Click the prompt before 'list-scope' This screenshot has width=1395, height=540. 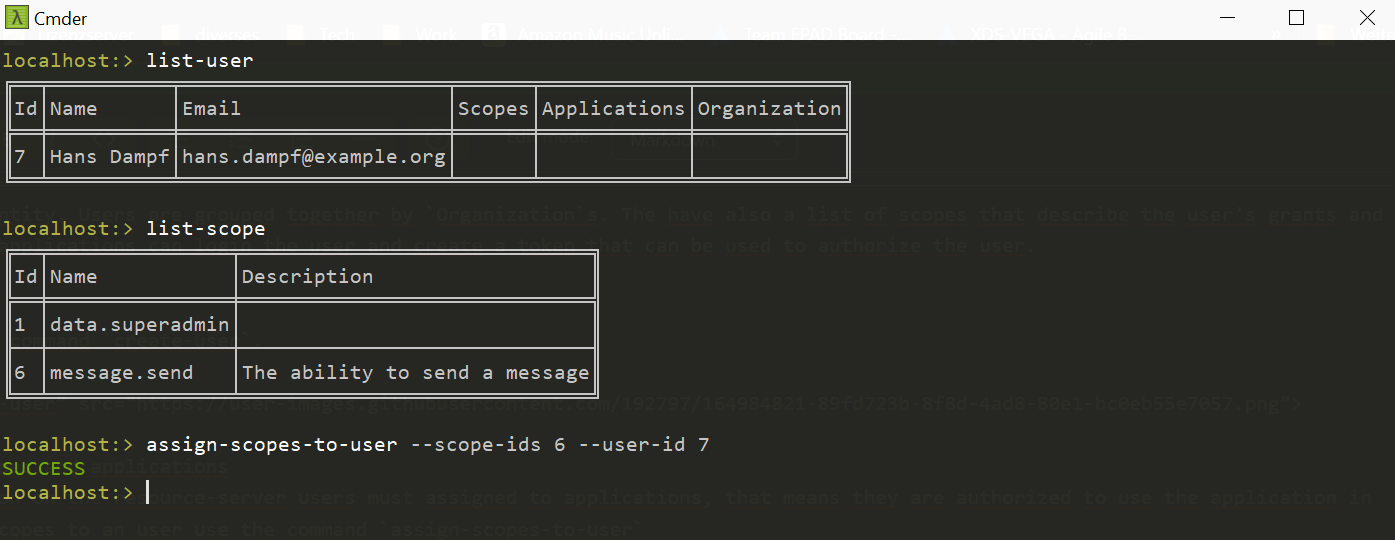pos(67,229)
